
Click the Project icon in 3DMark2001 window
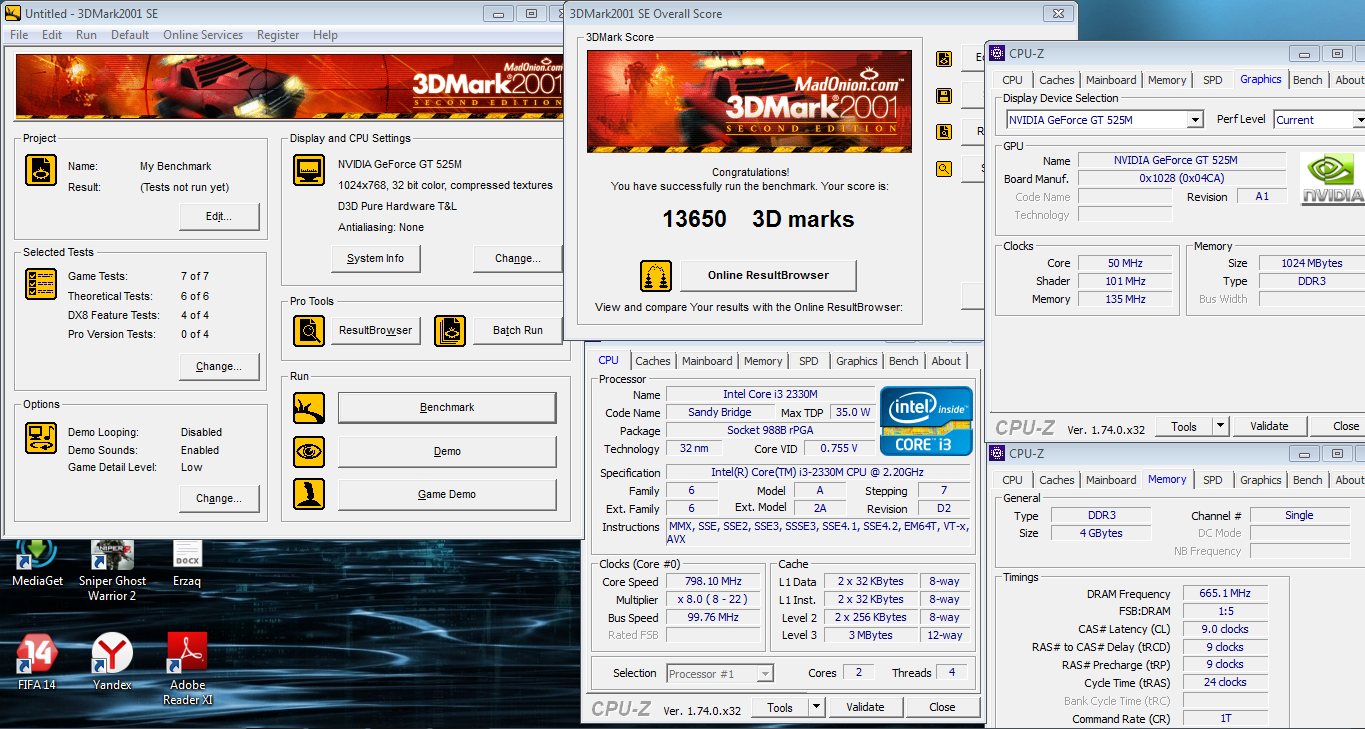click(41, 171)
